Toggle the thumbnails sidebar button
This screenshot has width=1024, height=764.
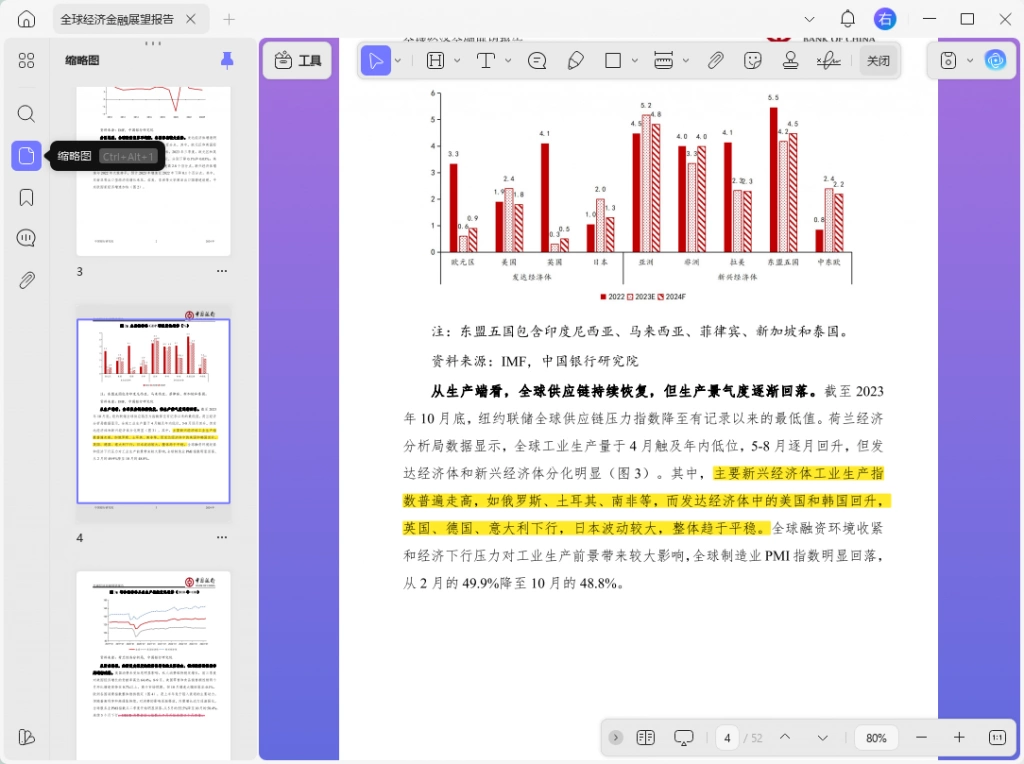coord(26,155)
